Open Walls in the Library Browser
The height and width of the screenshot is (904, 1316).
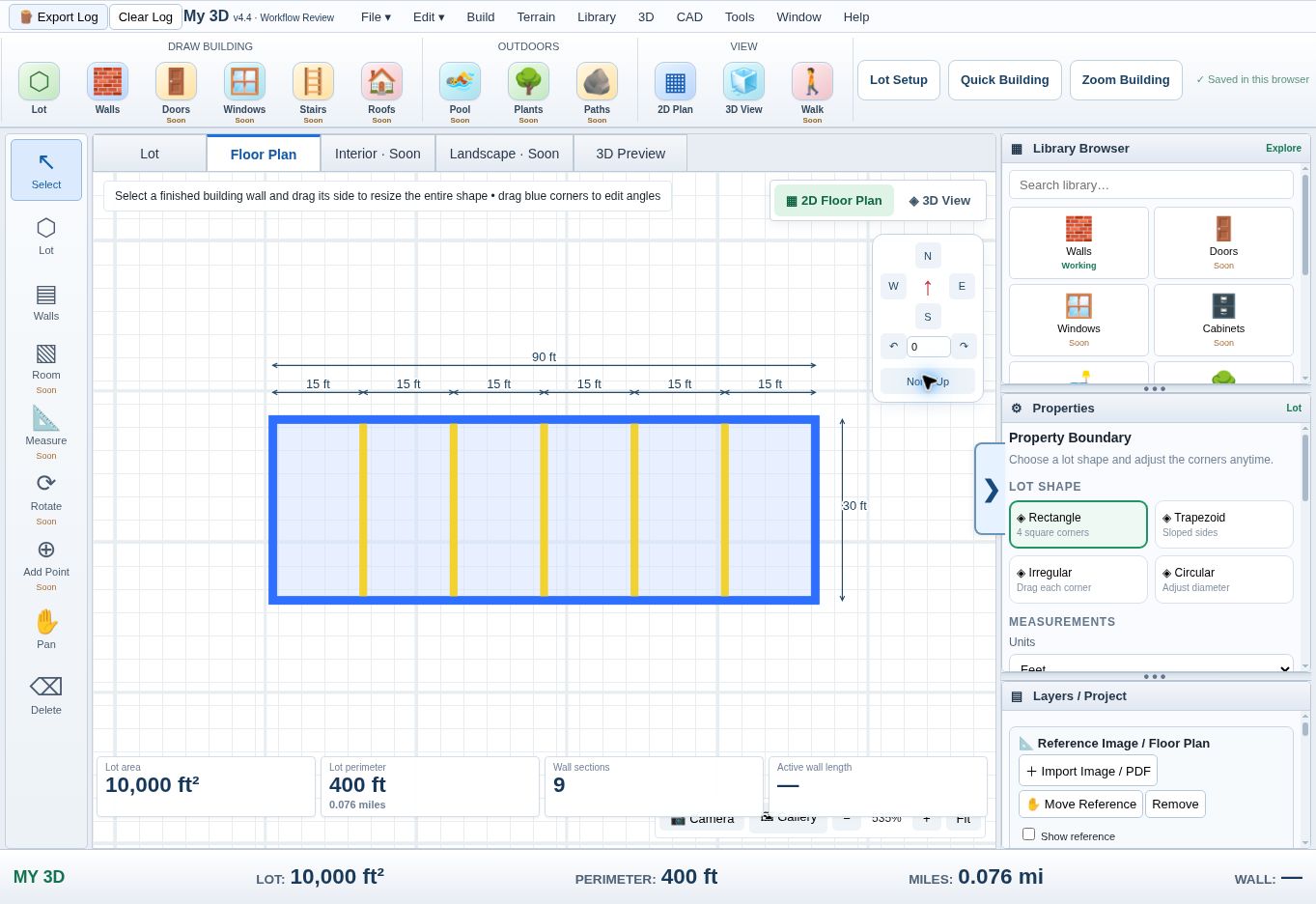pyautogui.click(x=1078, y=243)
